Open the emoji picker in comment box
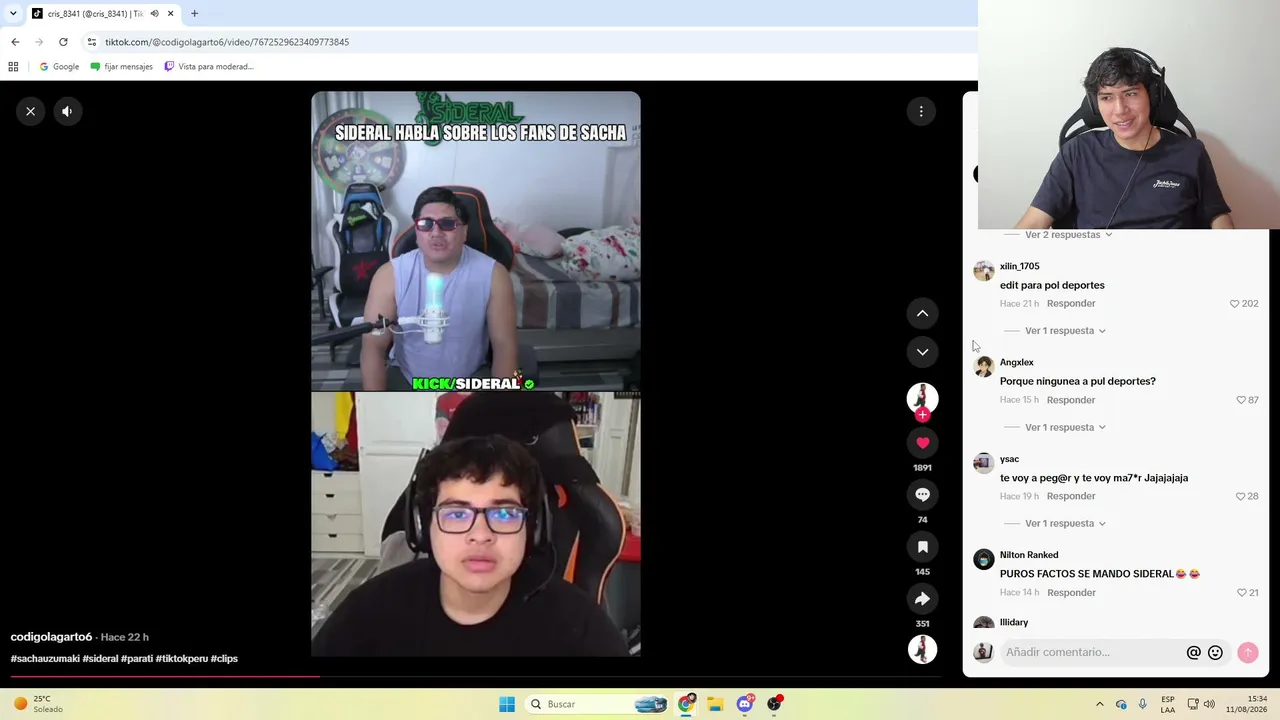This screenshot has width=1280, height=720. (x=1215, y=653)
